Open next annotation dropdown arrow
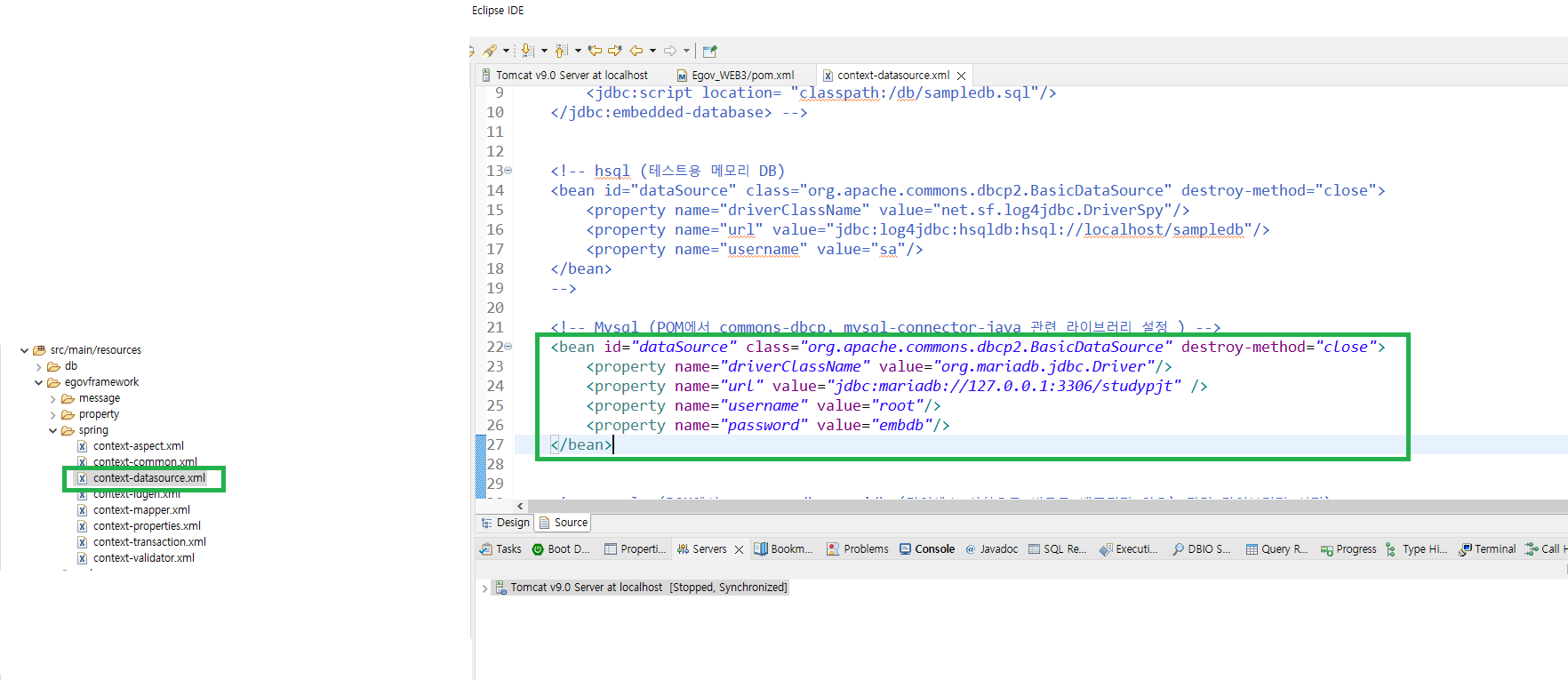This screenshot has height=680, width=1568. click(x=544, y=51)
